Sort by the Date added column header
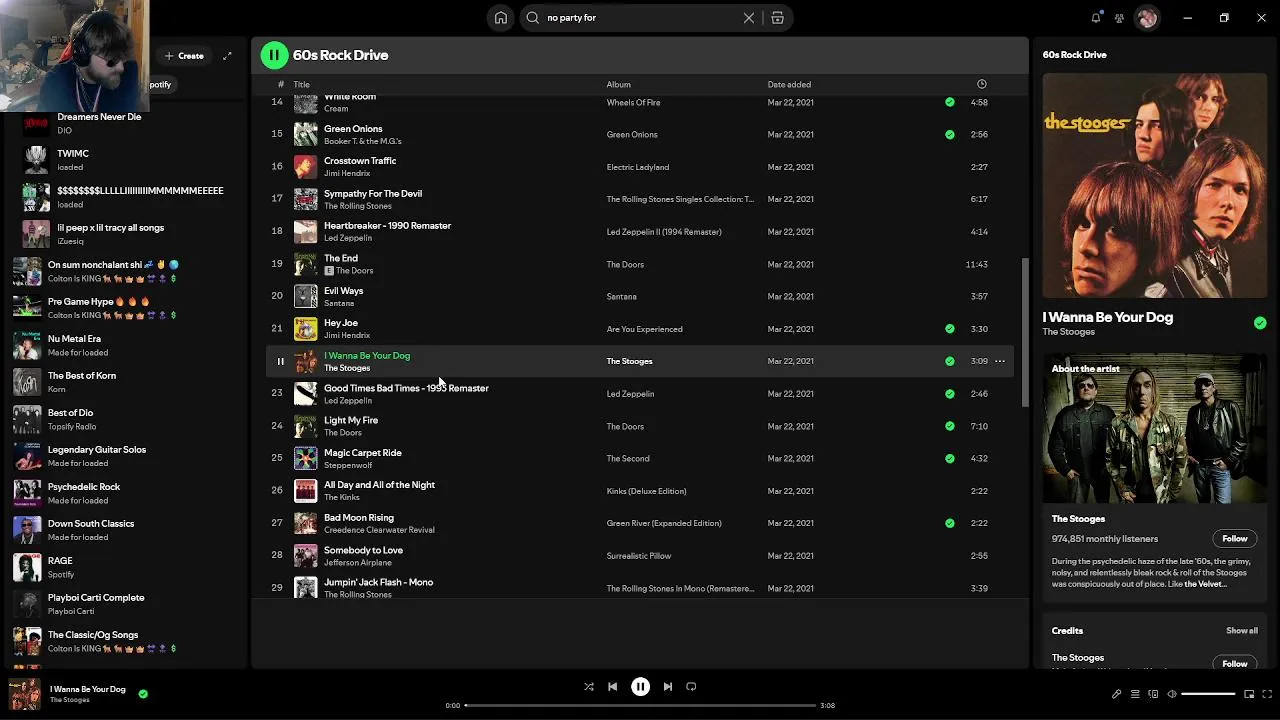The width and height of the screenshot is (1280, 720). pos(789,84)
